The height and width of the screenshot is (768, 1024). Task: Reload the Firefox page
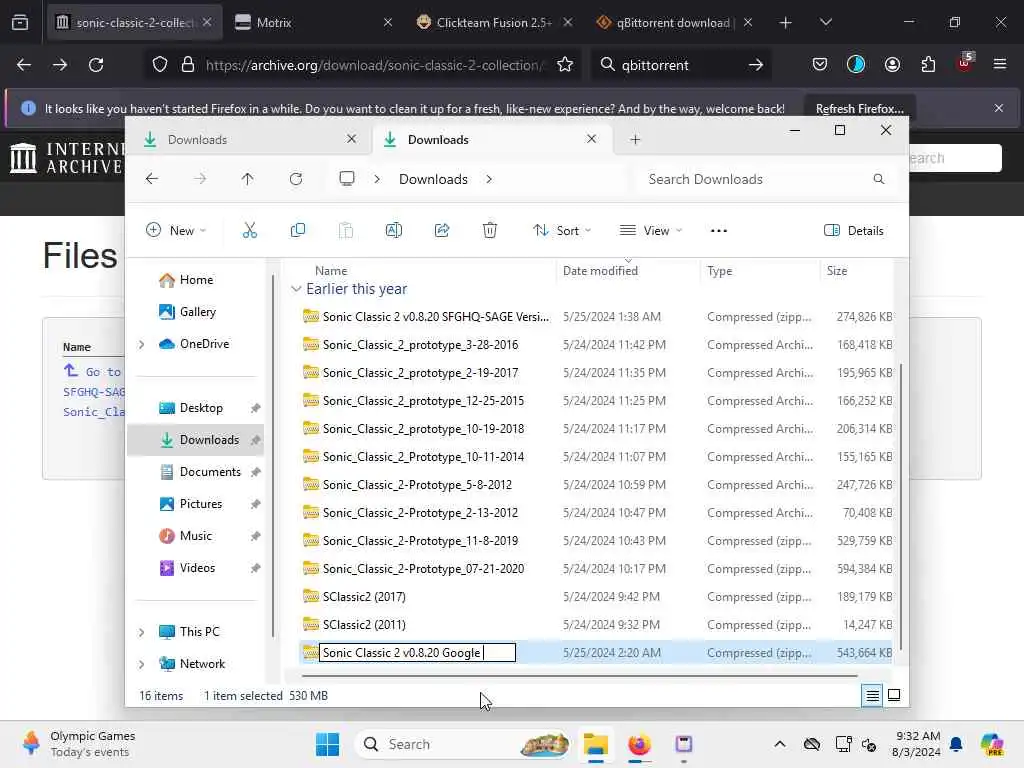pyautogui.click(x=96, y=65)
